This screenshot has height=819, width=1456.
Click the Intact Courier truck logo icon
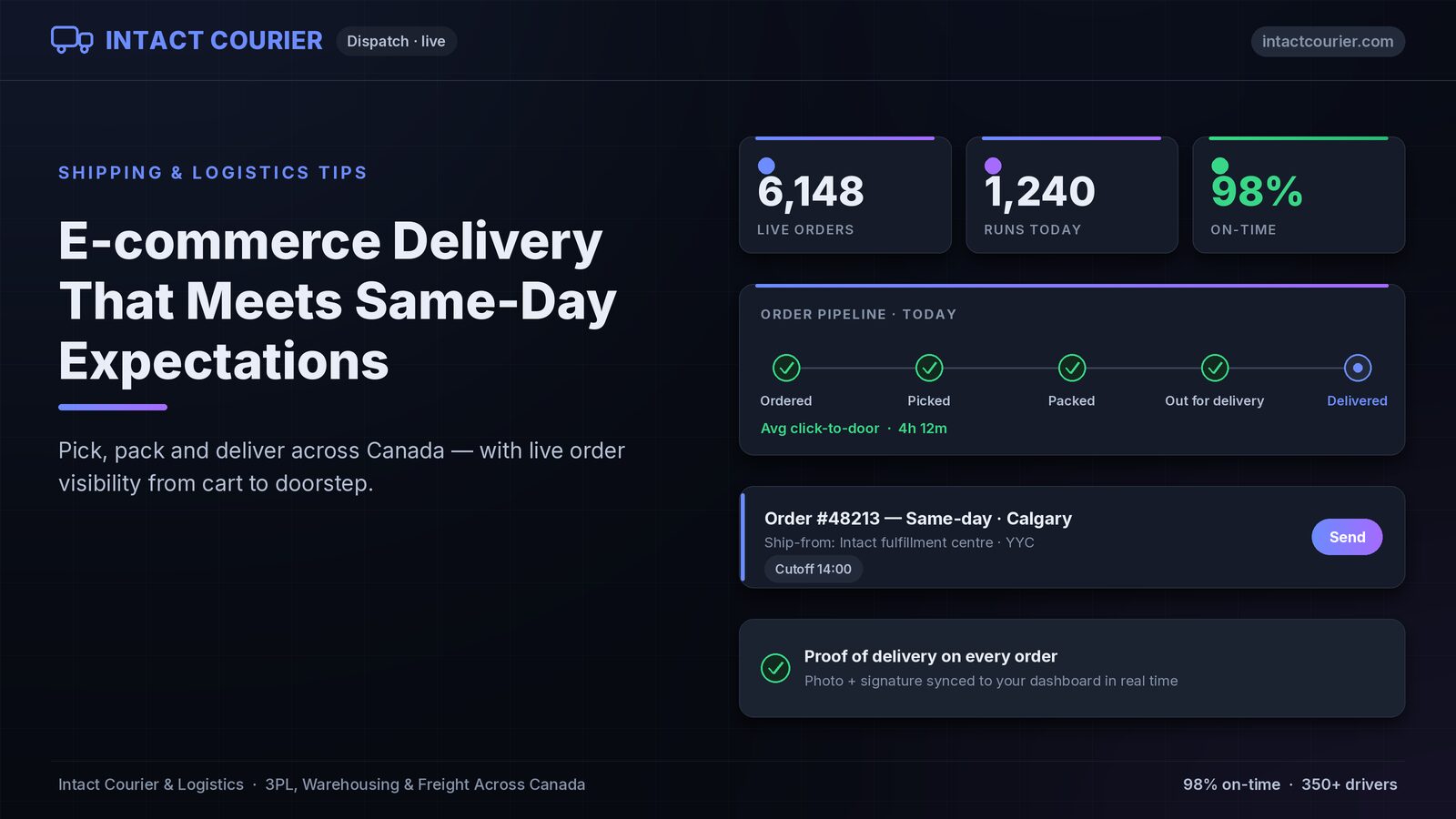72,40
